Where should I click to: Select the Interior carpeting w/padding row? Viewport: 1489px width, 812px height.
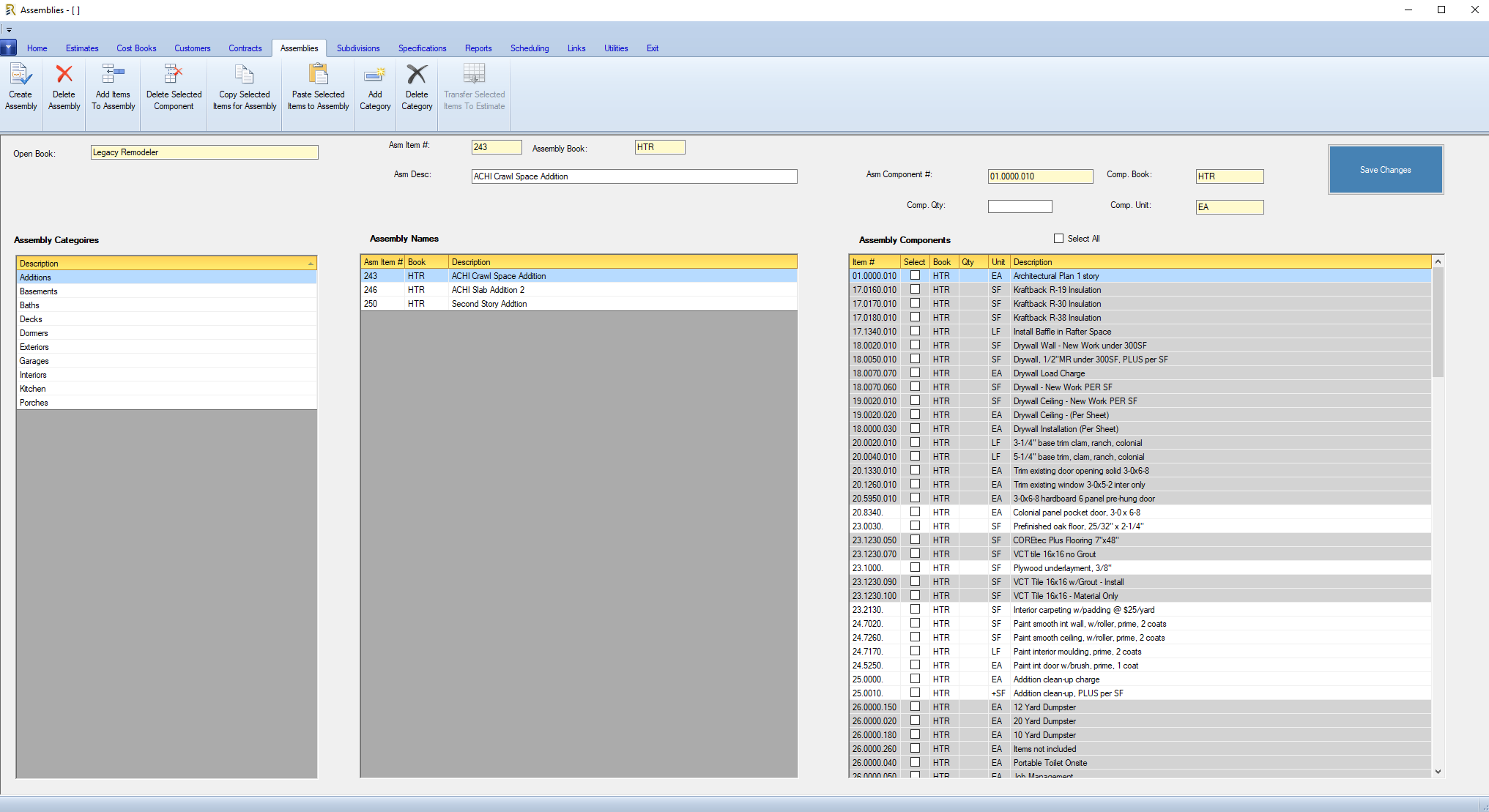1140,610
